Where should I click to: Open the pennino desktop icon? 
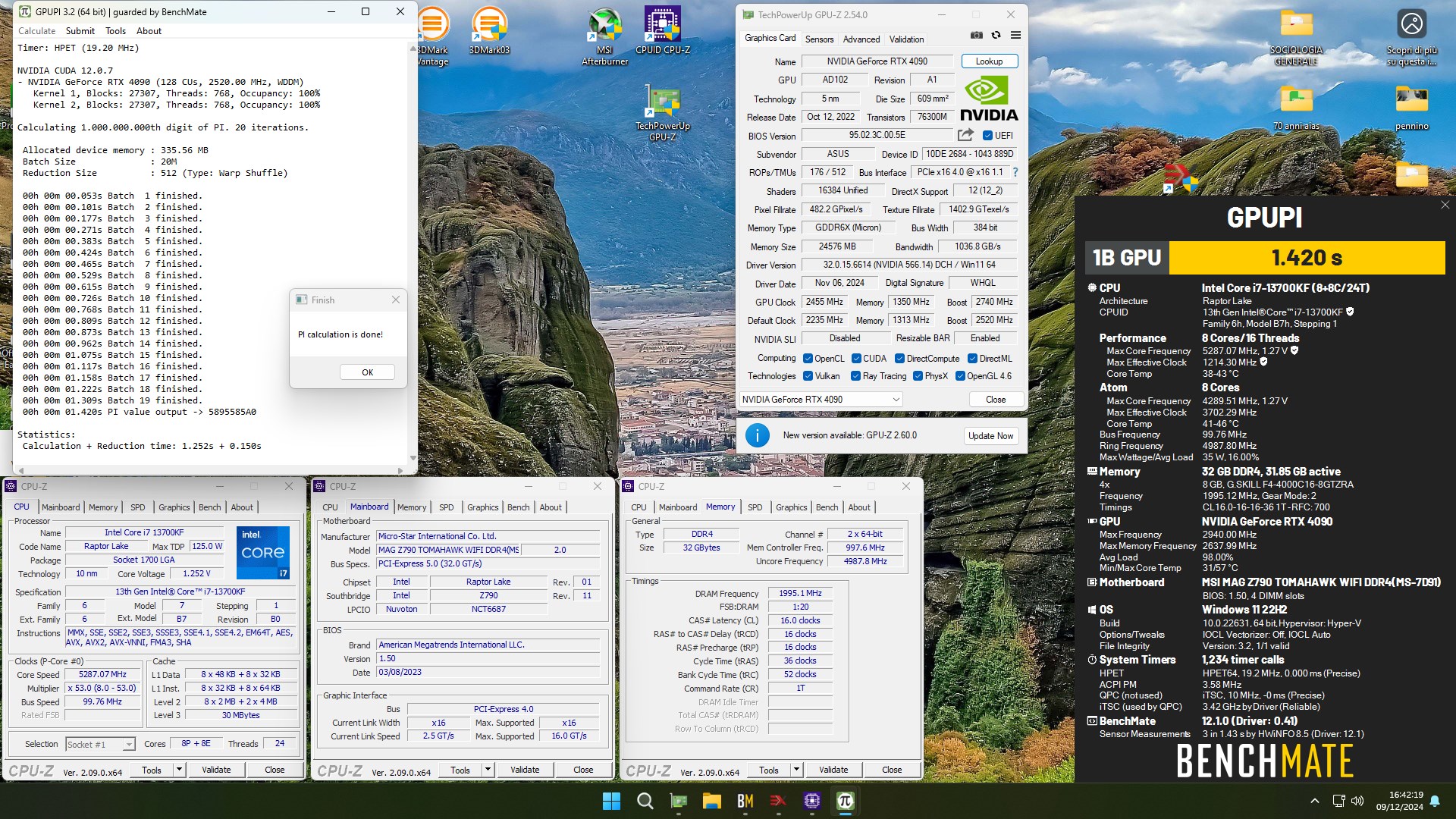tap(1411, 108)
